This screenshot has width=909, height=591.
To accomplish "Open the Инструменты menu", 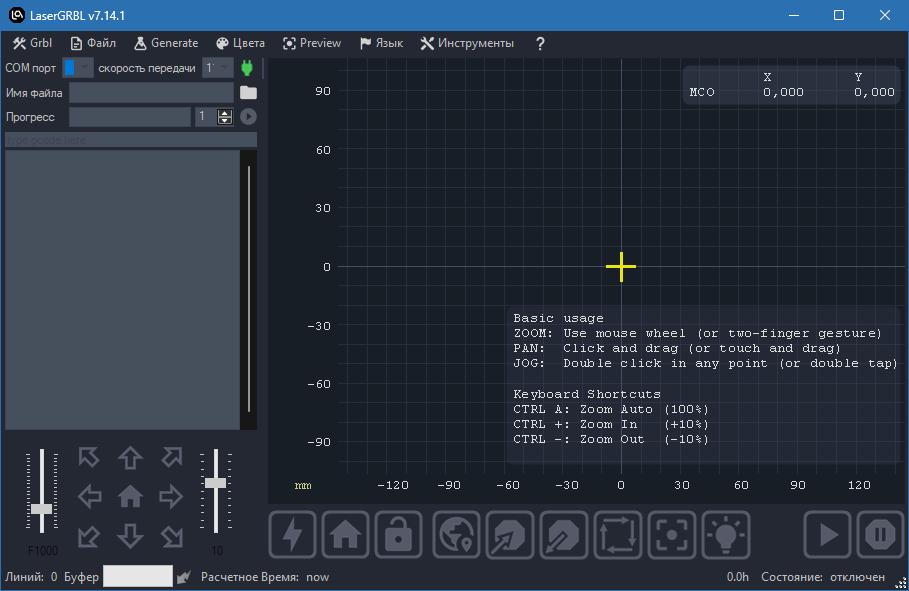I will pyautogui.click(x=467, y=43).
